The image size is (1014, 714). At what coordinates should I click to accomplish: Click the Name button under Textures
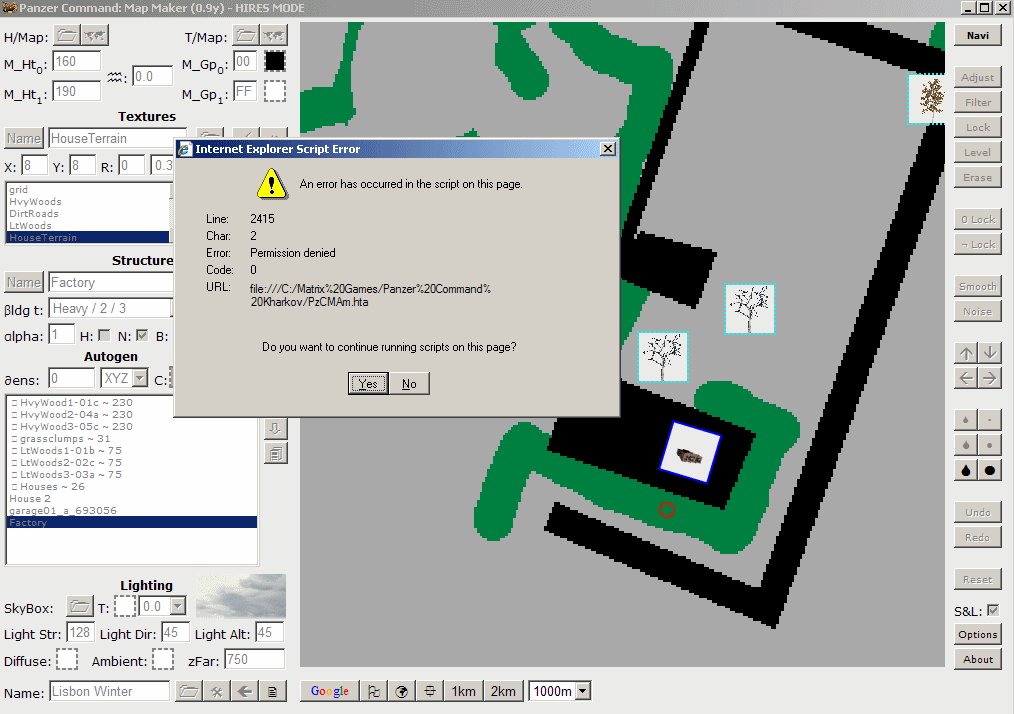click(24, 138)
